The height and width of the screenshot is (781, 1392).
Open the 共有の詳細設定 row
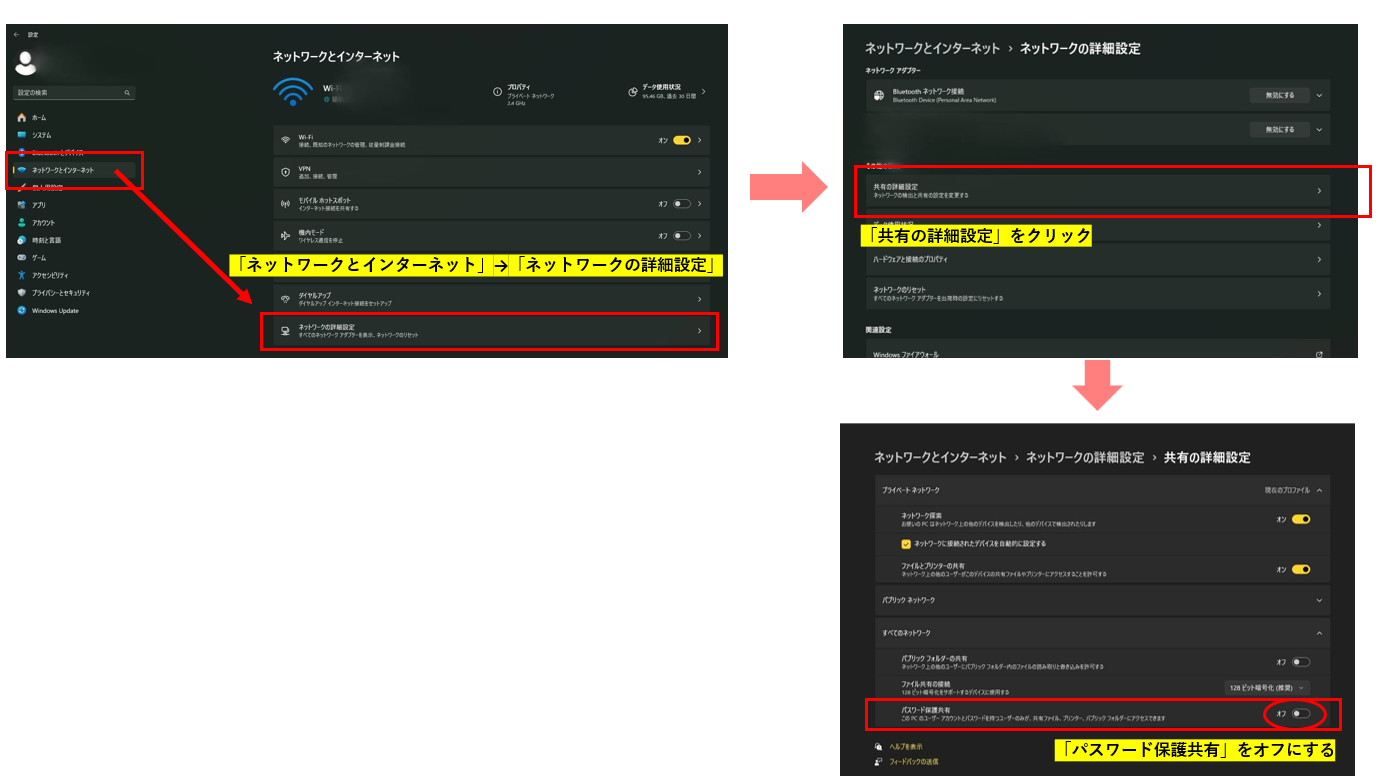click(x=1098, y=190)
